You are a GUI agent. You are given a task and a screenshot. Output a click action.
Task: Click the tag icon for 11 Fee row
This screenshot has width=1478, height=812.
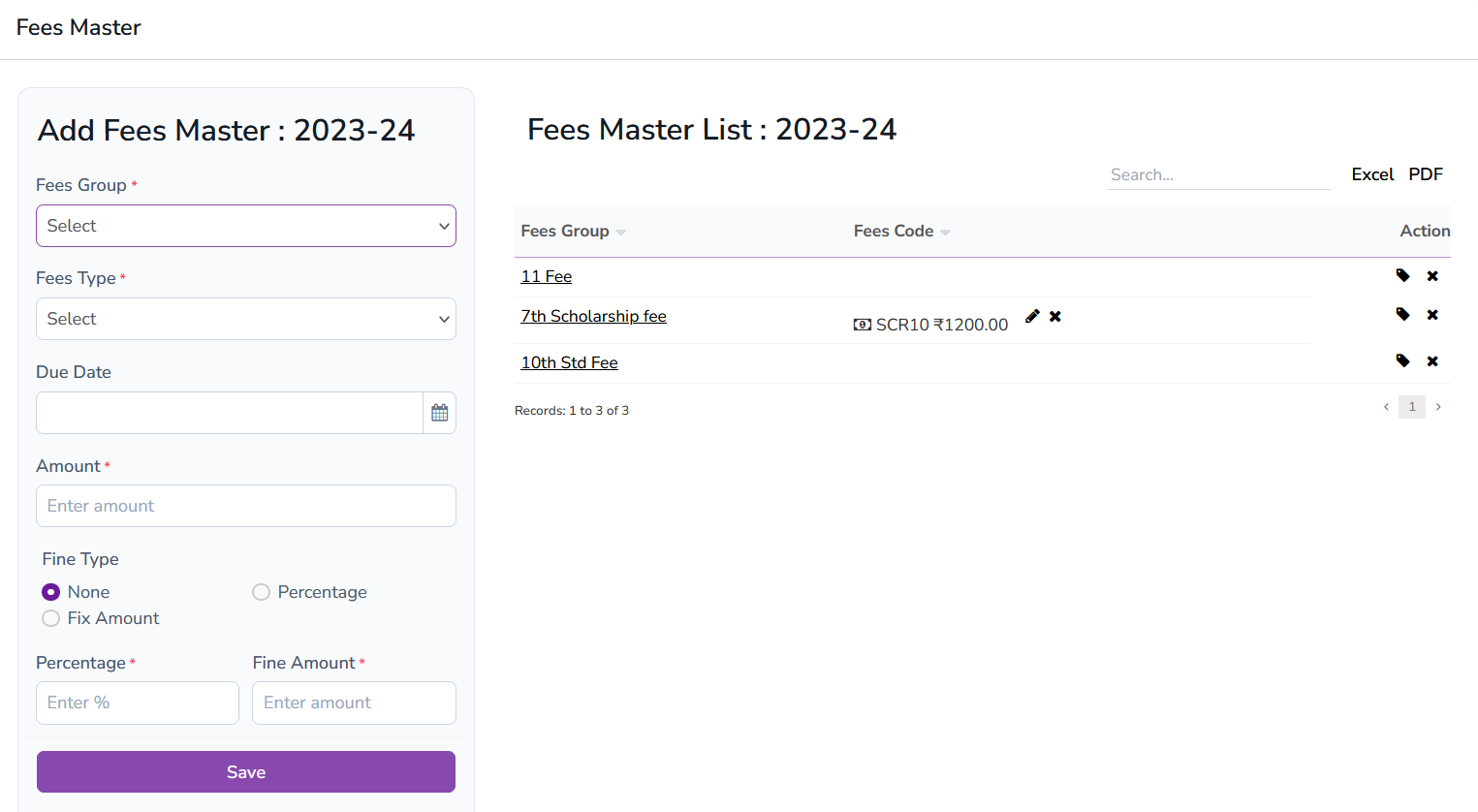tap(1402, 275)
